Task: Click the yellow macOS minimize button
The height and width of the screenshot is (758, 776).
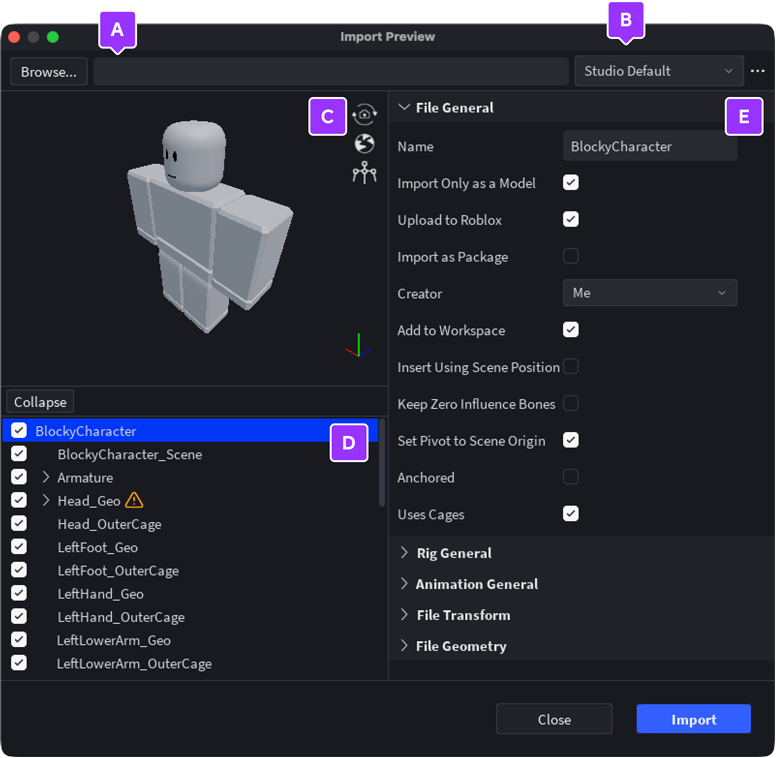Action: pos(33,37)
